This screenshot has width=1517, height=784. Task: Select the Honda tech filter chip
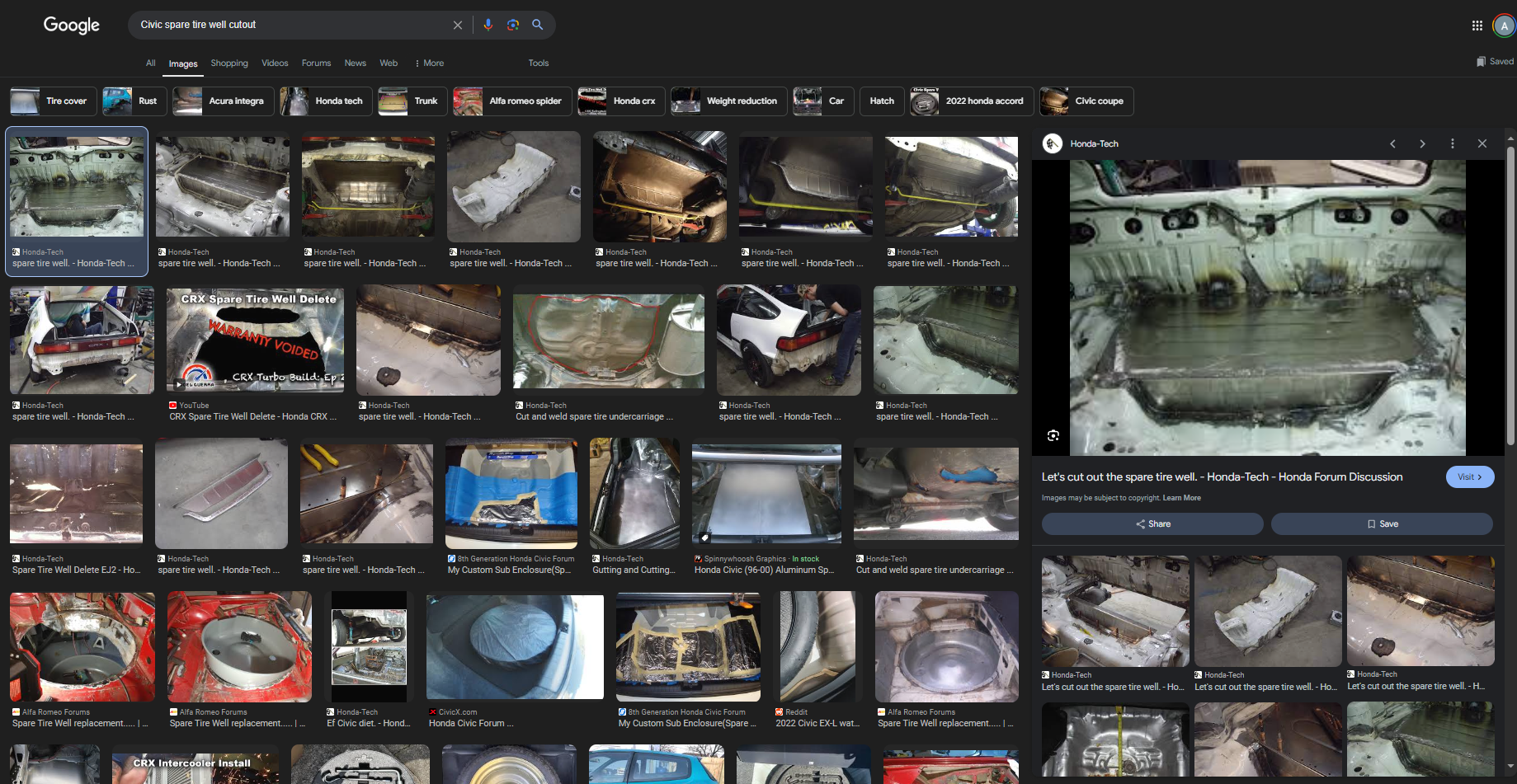[x=326, y=101]
